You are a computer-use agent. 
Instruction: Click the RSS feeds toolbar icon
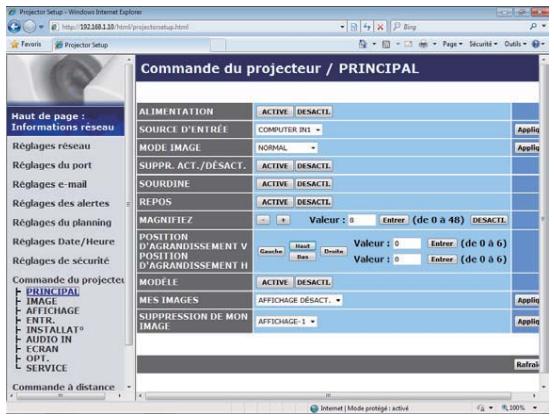386,44
